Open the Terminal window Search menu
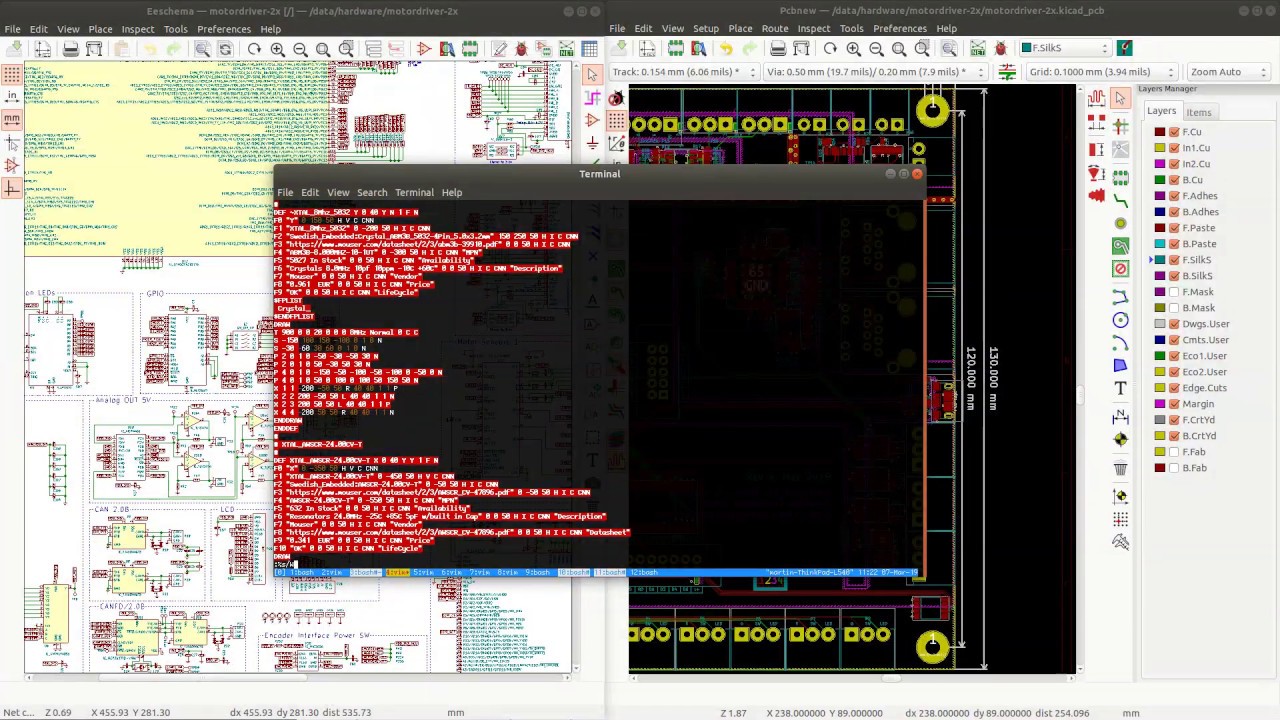The width and height of the screenshot is (1280, 720). 372,192
